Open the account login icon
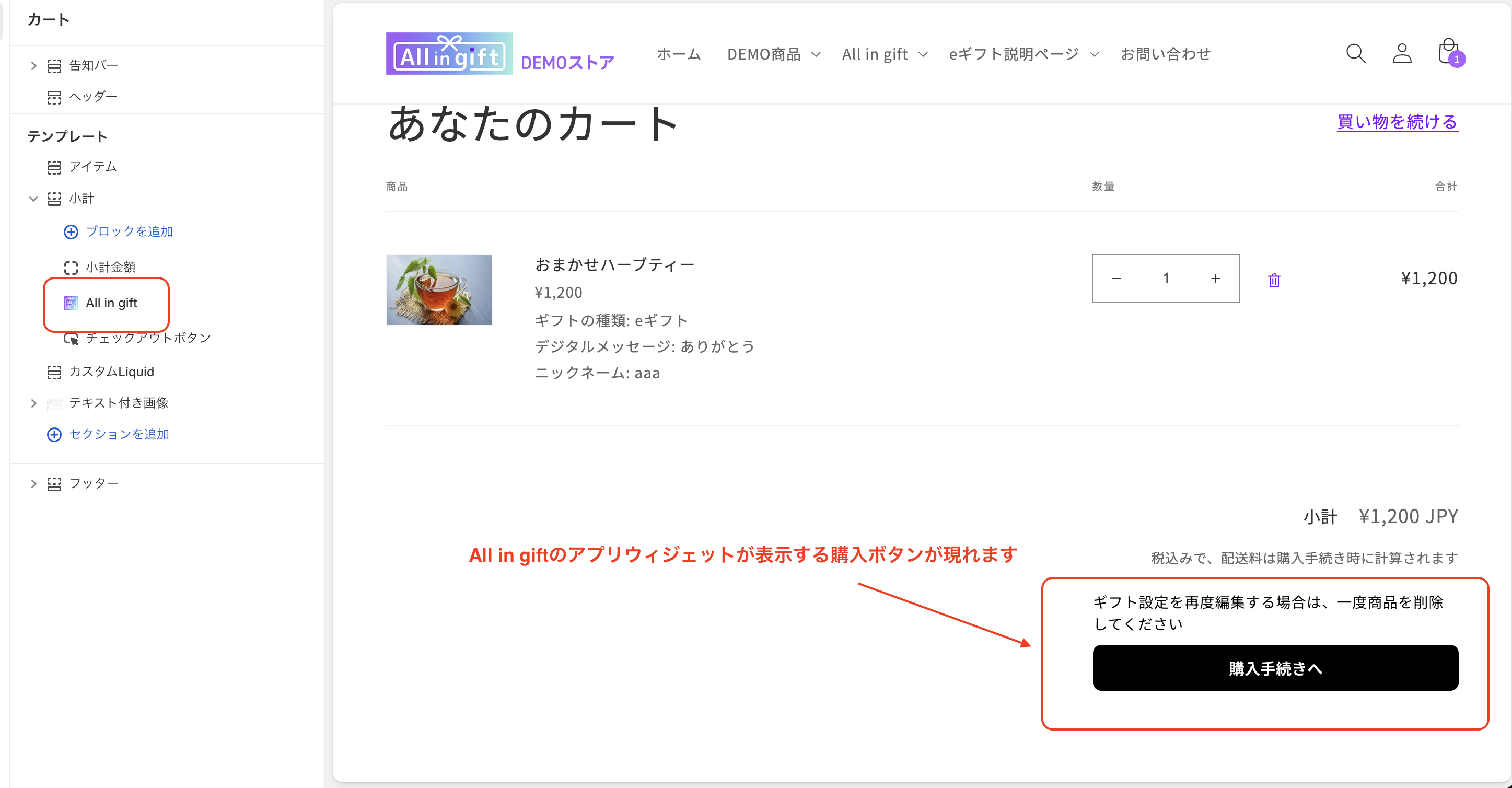The width and height of the screenshot is (1512, 788). click(1402, 53)
